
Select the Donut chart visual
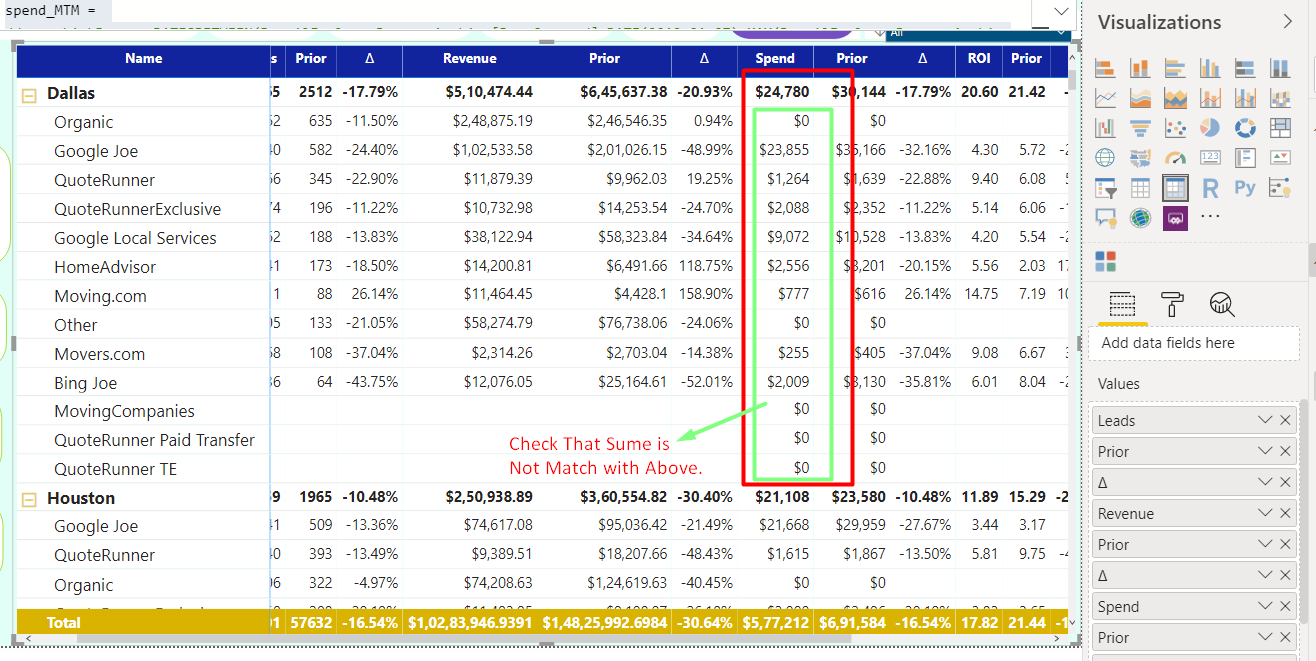pos(1245,128)
